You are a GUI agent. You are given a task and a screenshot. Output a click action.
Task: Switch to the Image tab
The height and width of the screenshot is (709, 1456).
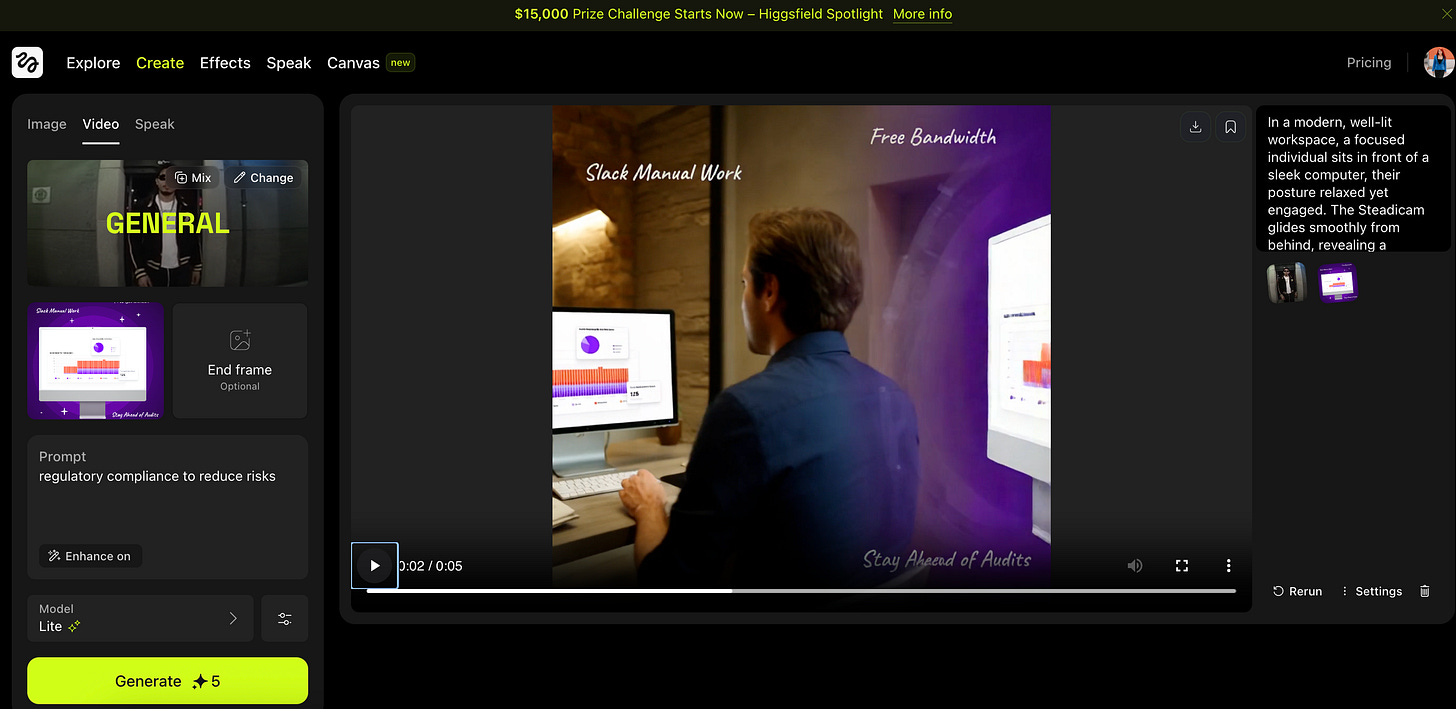click(x=47, y=124)
